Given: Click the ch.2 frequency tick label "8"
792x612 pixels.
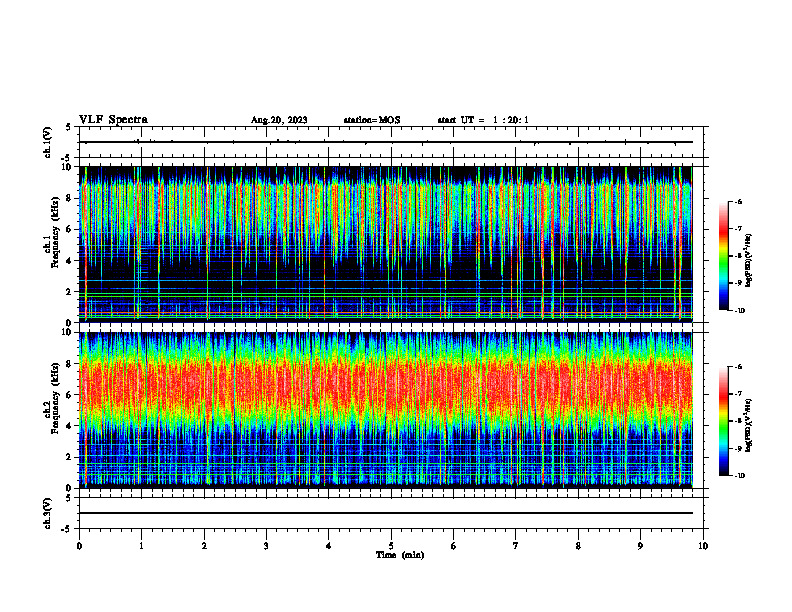Looking at the screenshot, I should click(x=70, y=364).
